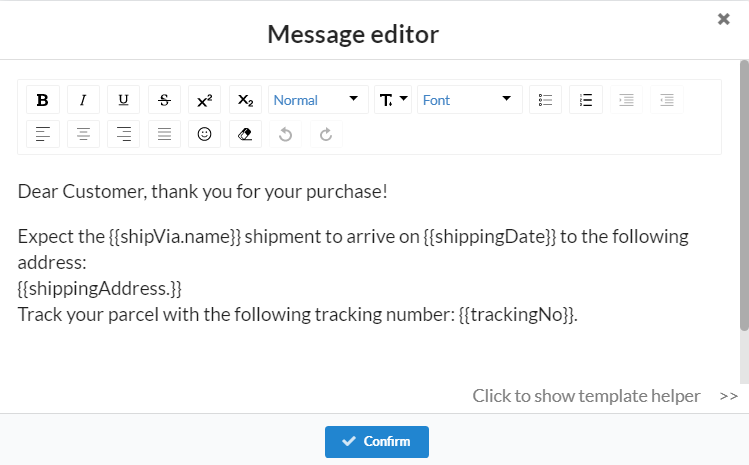Screen dimensions: 749x465
Task: Click the {{shipVia.name}} placeholder text
Action: click(175, 237)
